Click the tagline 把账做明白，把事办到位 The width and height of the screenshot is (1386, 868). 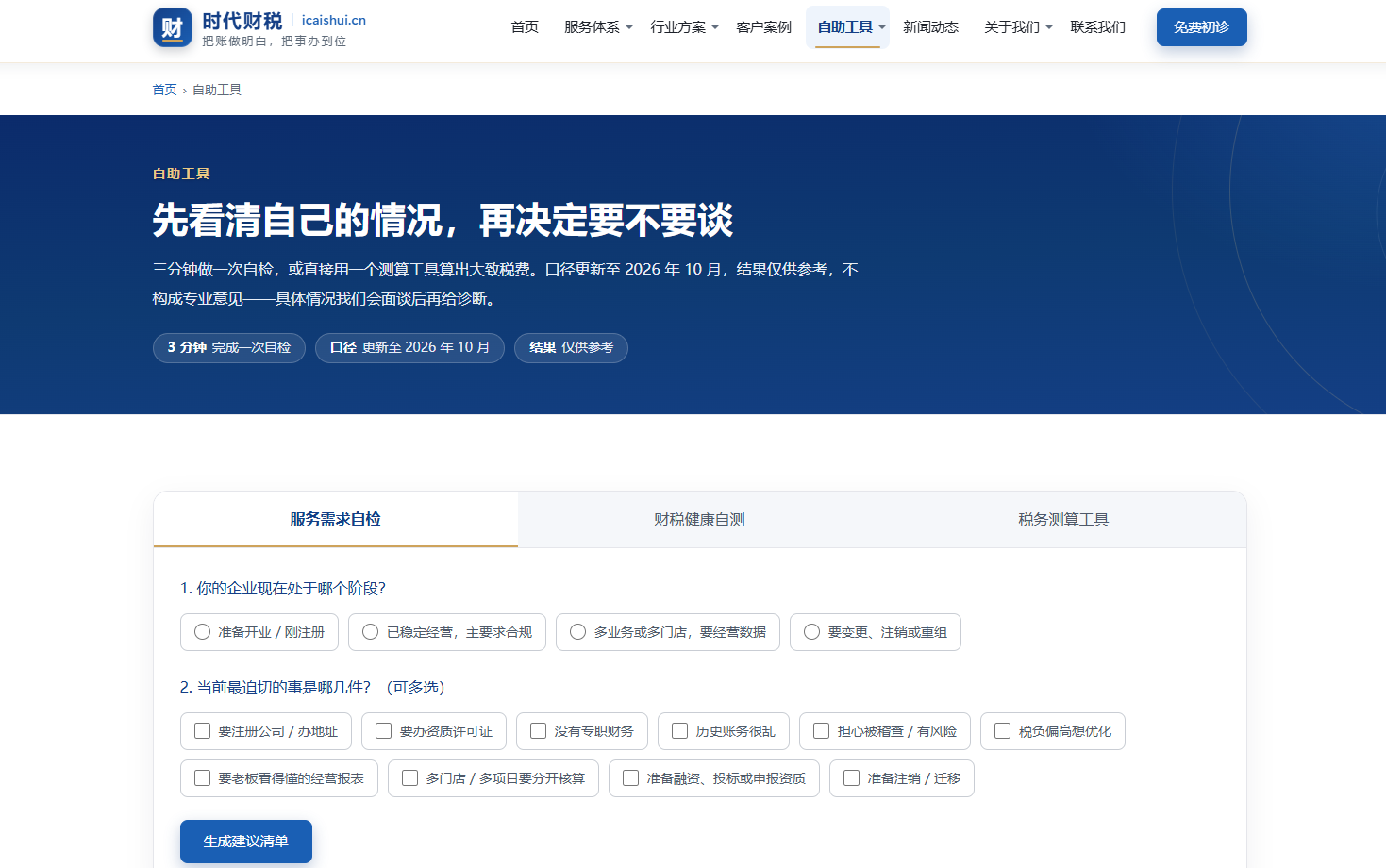click(x=275, y=42)
